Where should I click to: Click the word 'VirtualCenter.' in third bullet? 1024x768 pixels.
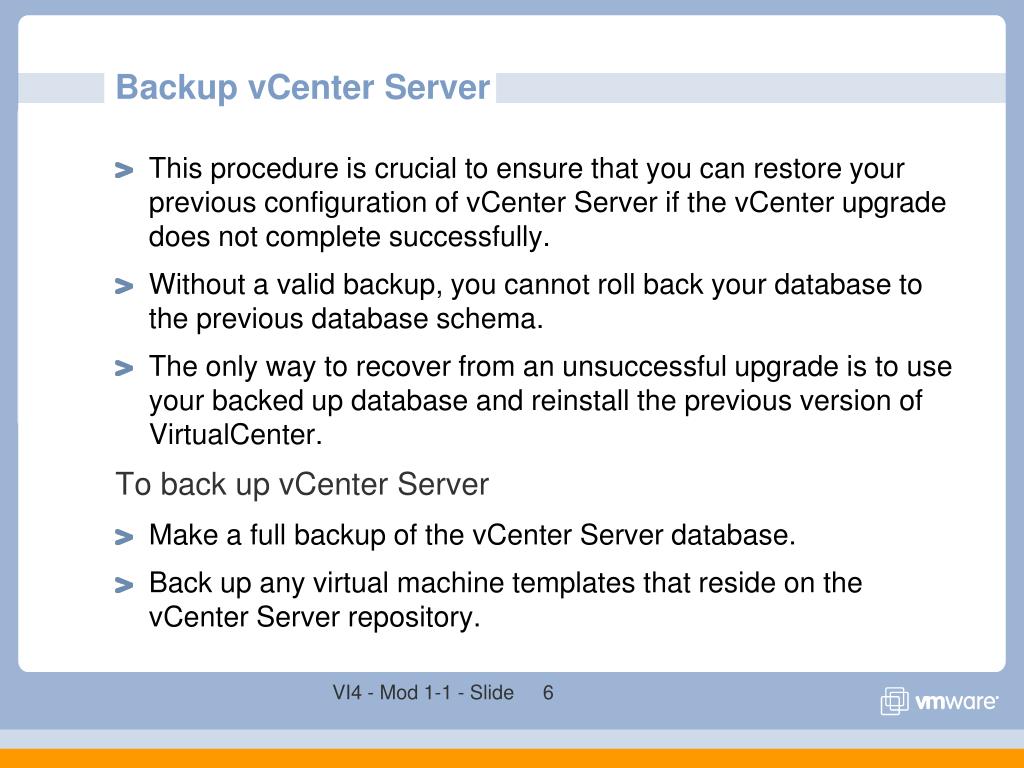(236, 434)
